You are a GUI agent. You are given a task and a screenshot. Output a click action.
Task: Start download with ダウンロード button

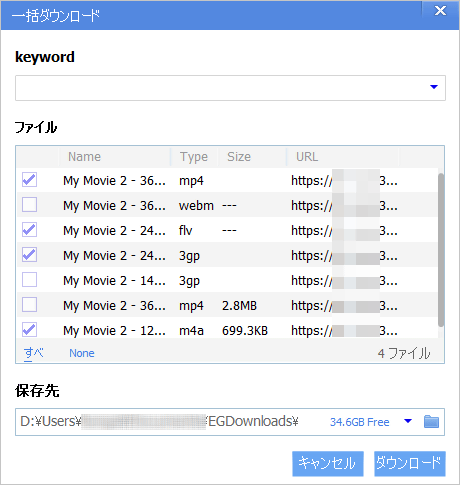pos(410,464)
